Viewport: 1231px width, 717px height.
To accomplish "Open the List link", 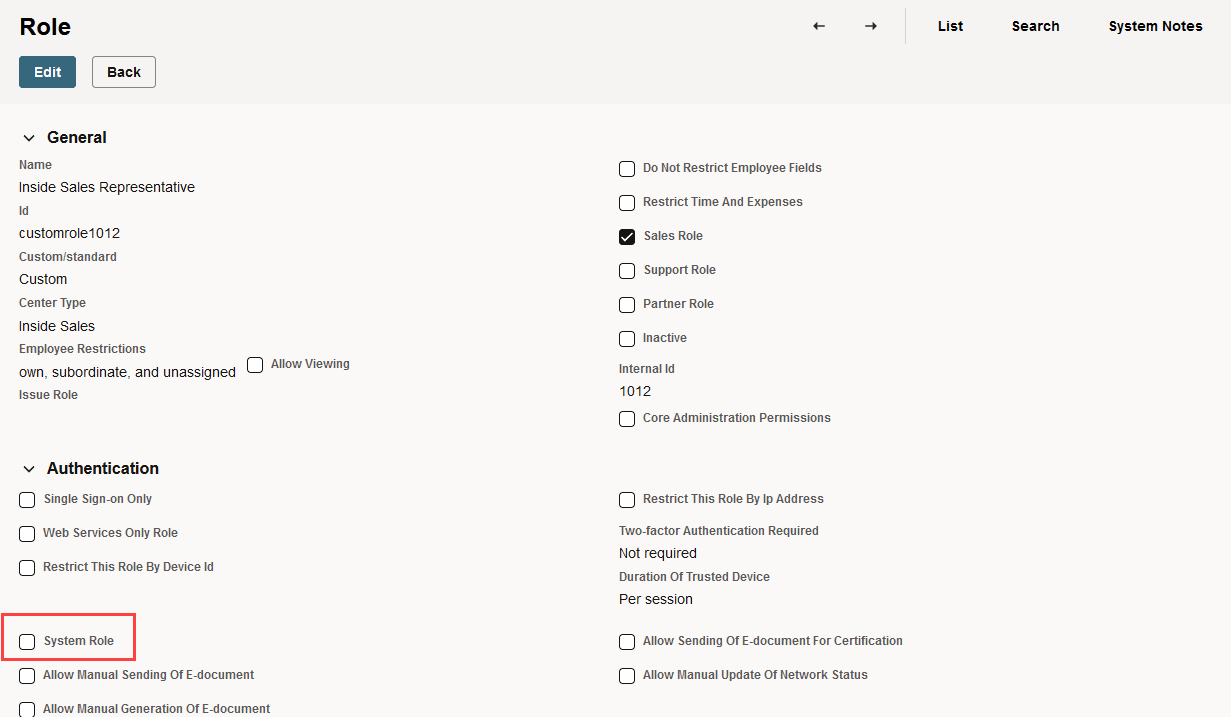I will tap(950, 26).
